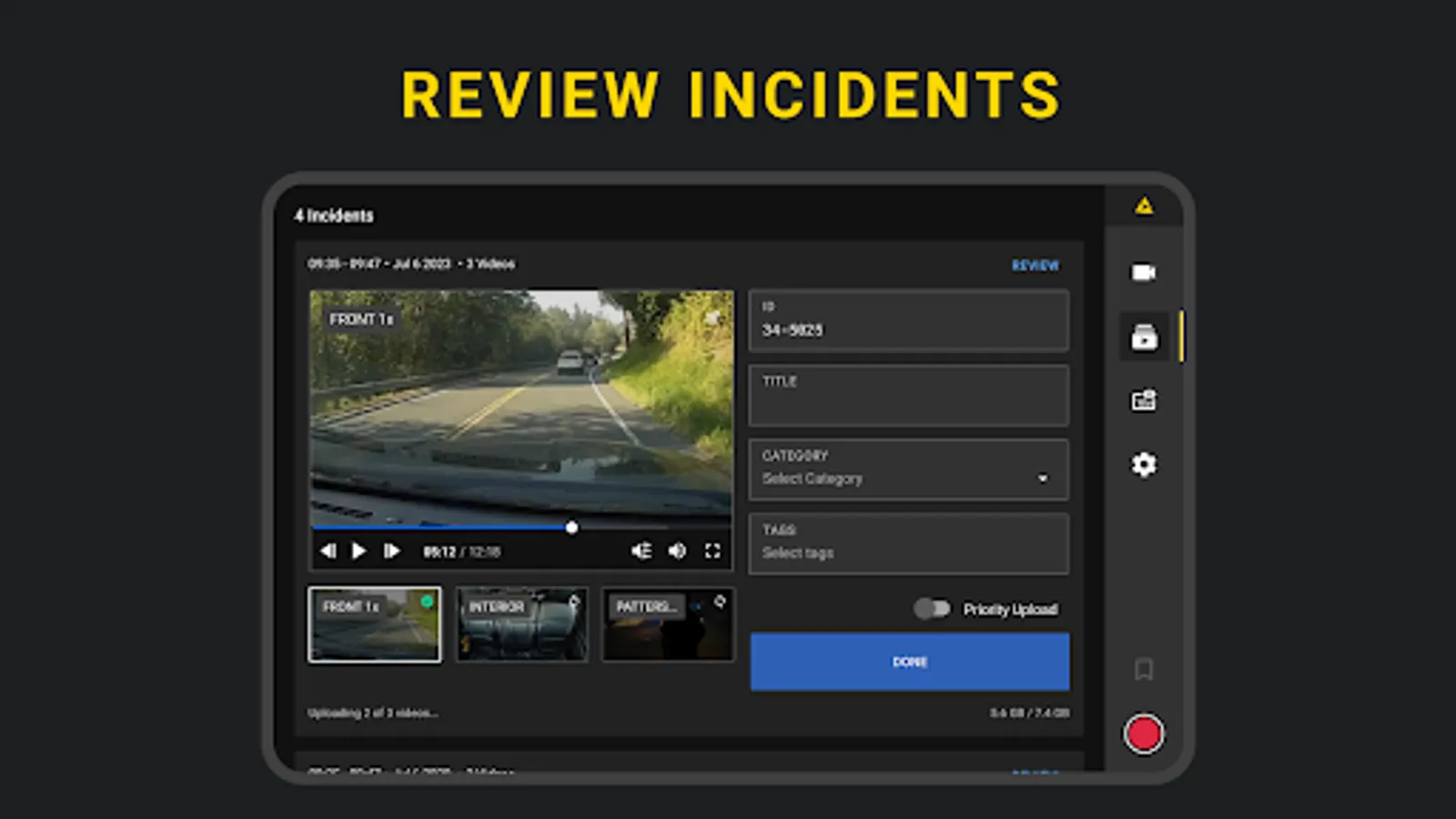This screenshot has width=1456, height=819.
Task: Click the video progress slider handle
Action: pos(571,528)
